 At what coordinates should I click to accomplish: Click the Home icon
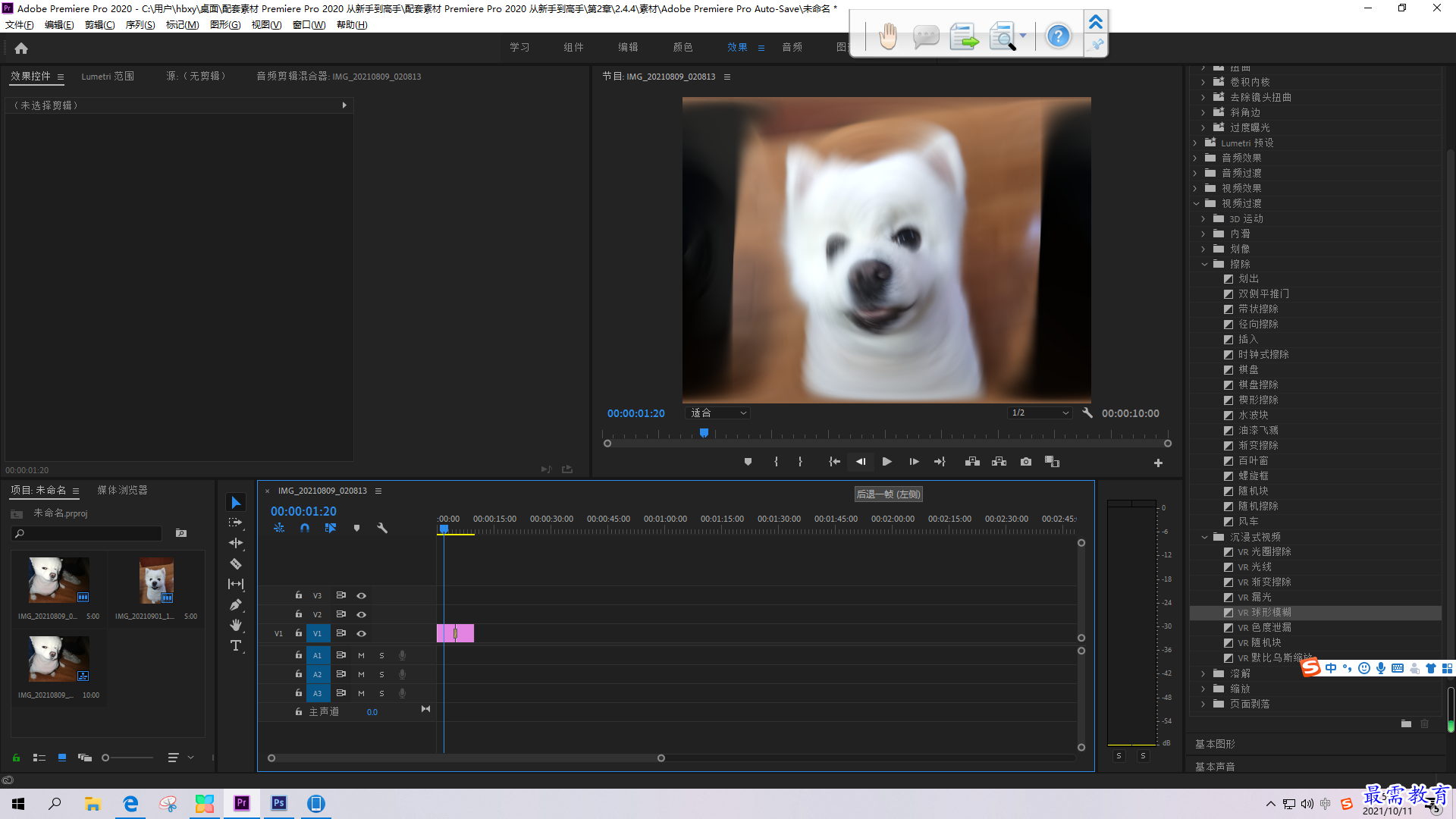click(21, 48)
